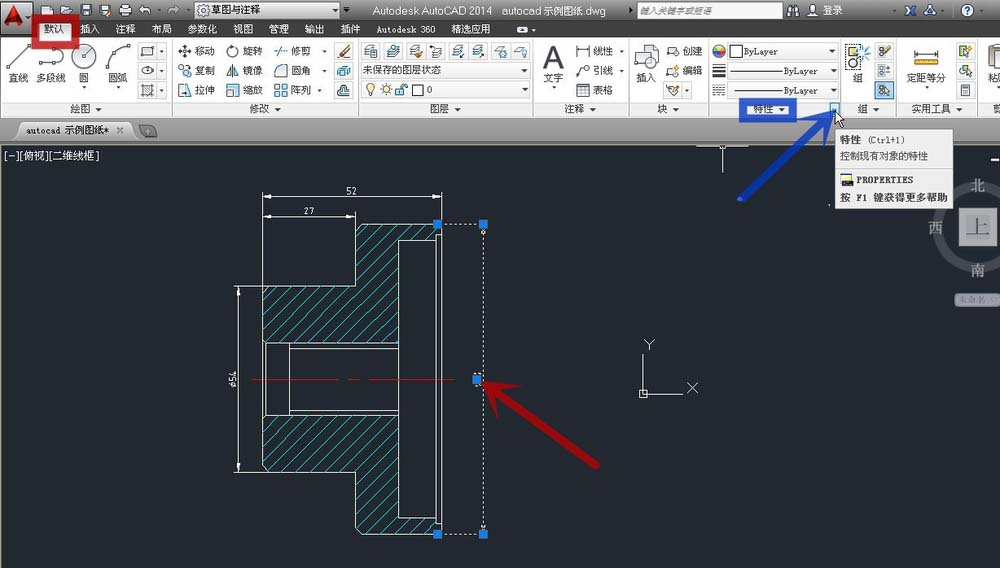The height and width of the screenshot is (568, 1000).
Task: Click the Explode icon beside 圆角
Action: 343,70
